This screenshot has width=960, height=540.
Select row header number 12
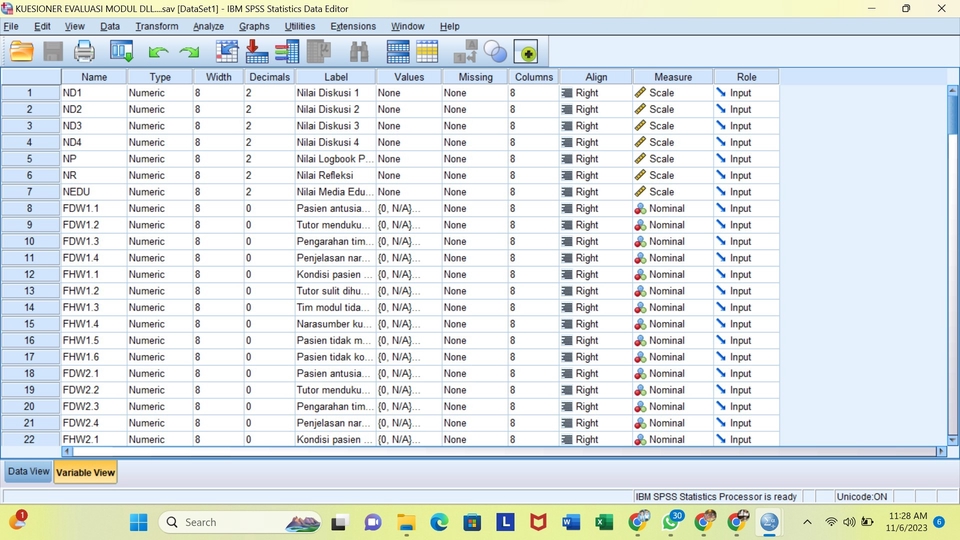coord(30,274)
